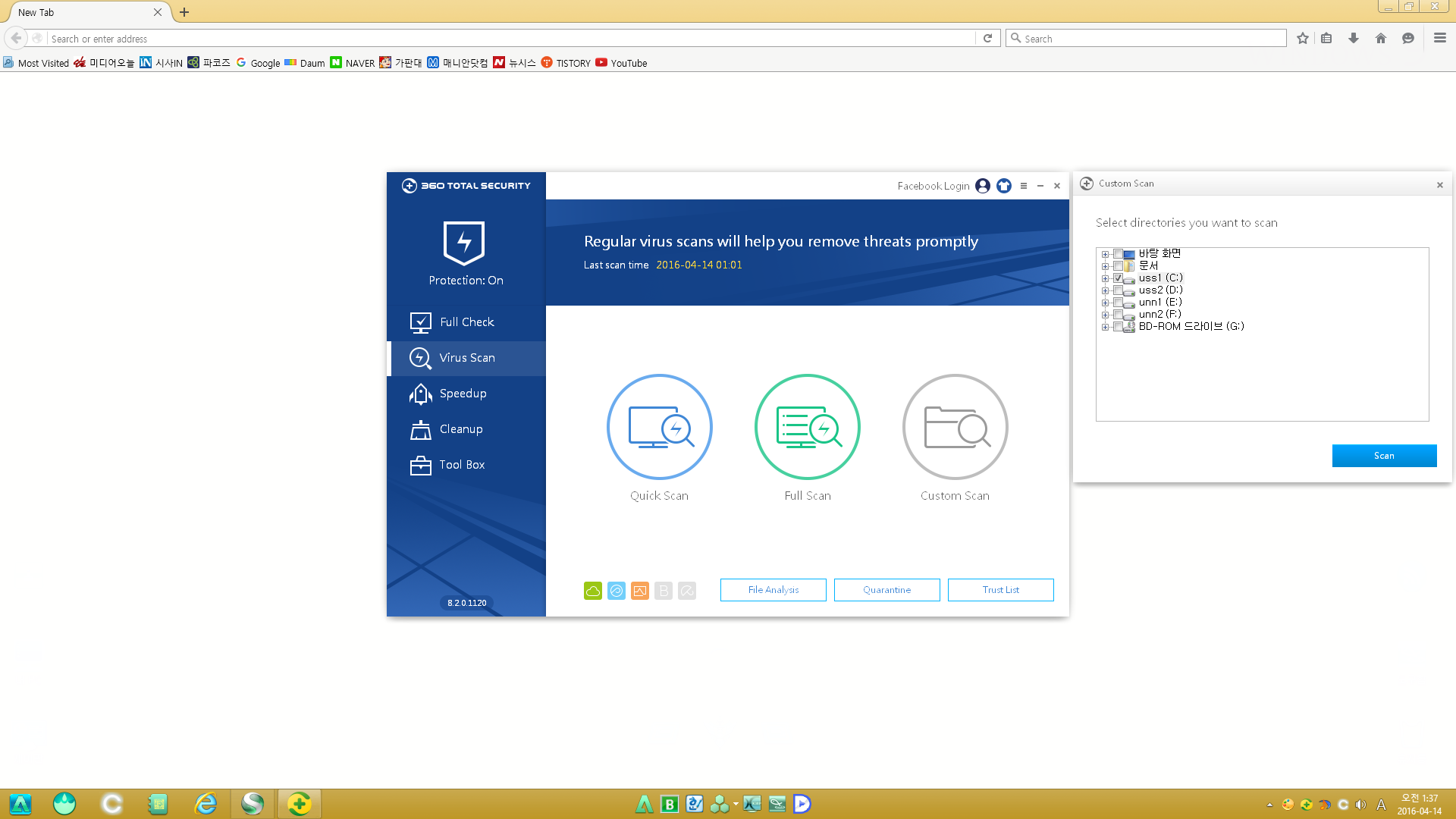
Task: Bookmark this page with star icon
Action: tap(1303, 39)
